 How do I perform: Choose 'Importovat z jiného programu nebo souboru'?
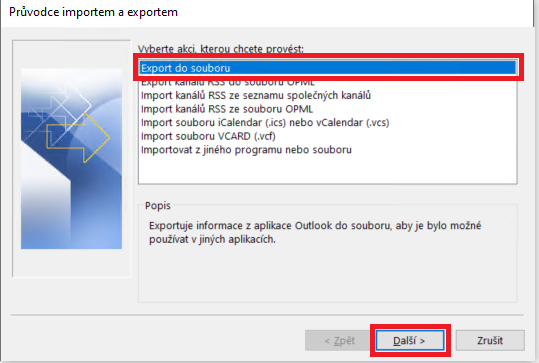click(x=246, y=150)
